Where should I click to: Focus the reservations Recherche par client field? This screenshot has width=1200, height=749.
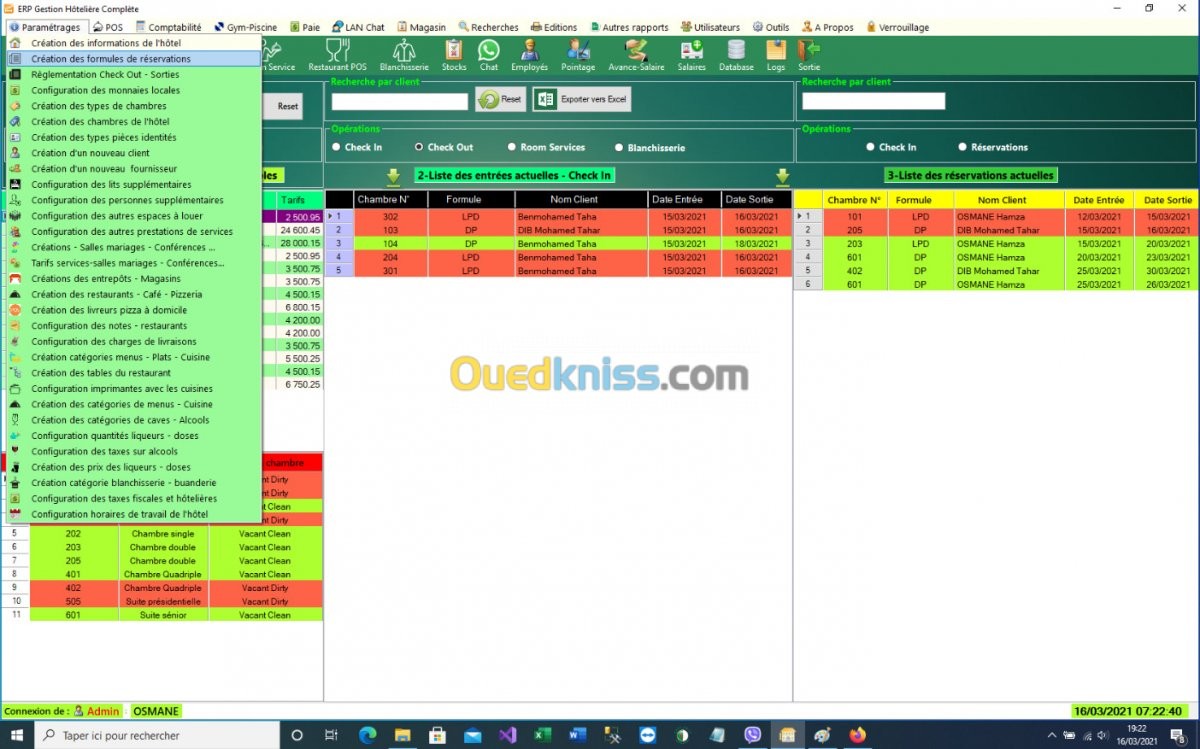[x=873, y=101]
